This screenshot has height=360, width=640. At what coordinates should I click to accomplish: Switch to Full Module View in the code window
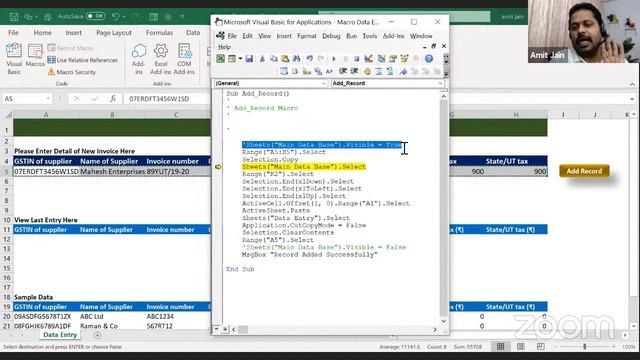(225, 329)
